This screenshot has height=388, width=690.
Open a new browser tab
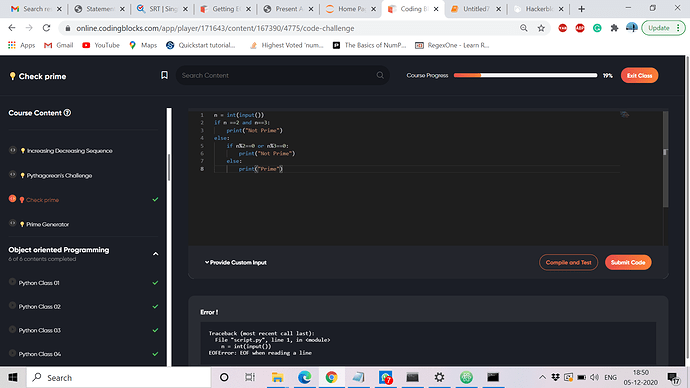(581, 9)
